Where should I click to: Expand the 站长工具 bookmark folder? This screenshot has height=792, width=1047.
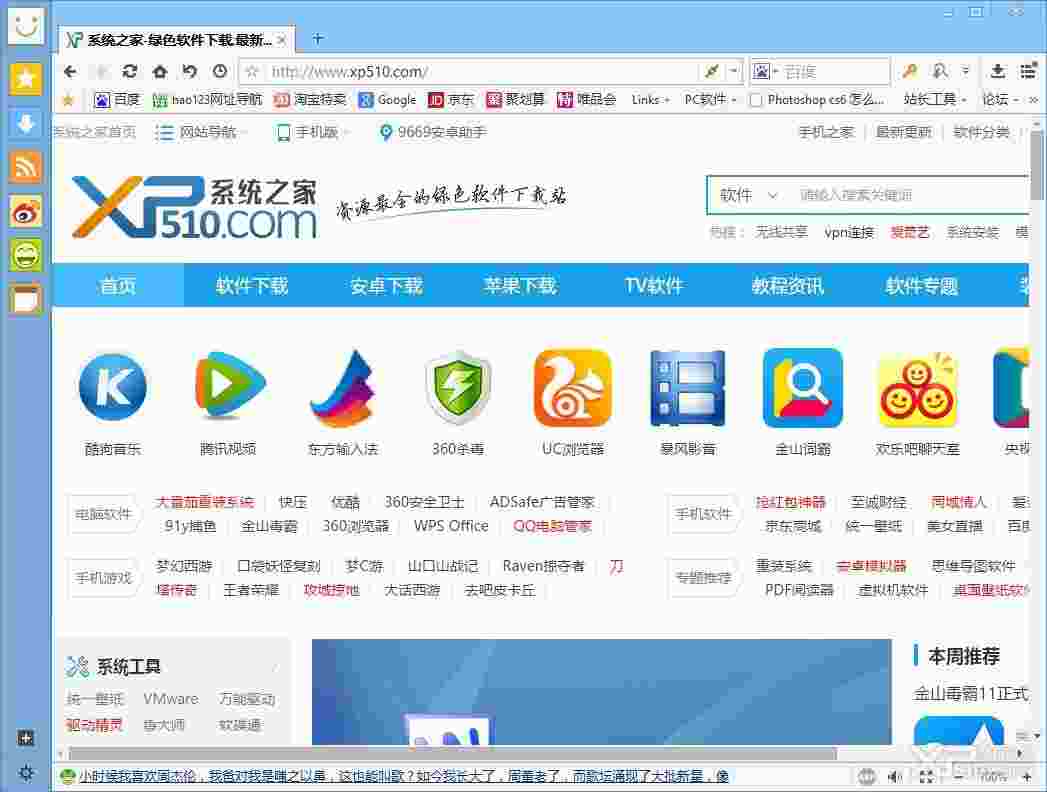point(935,100)
